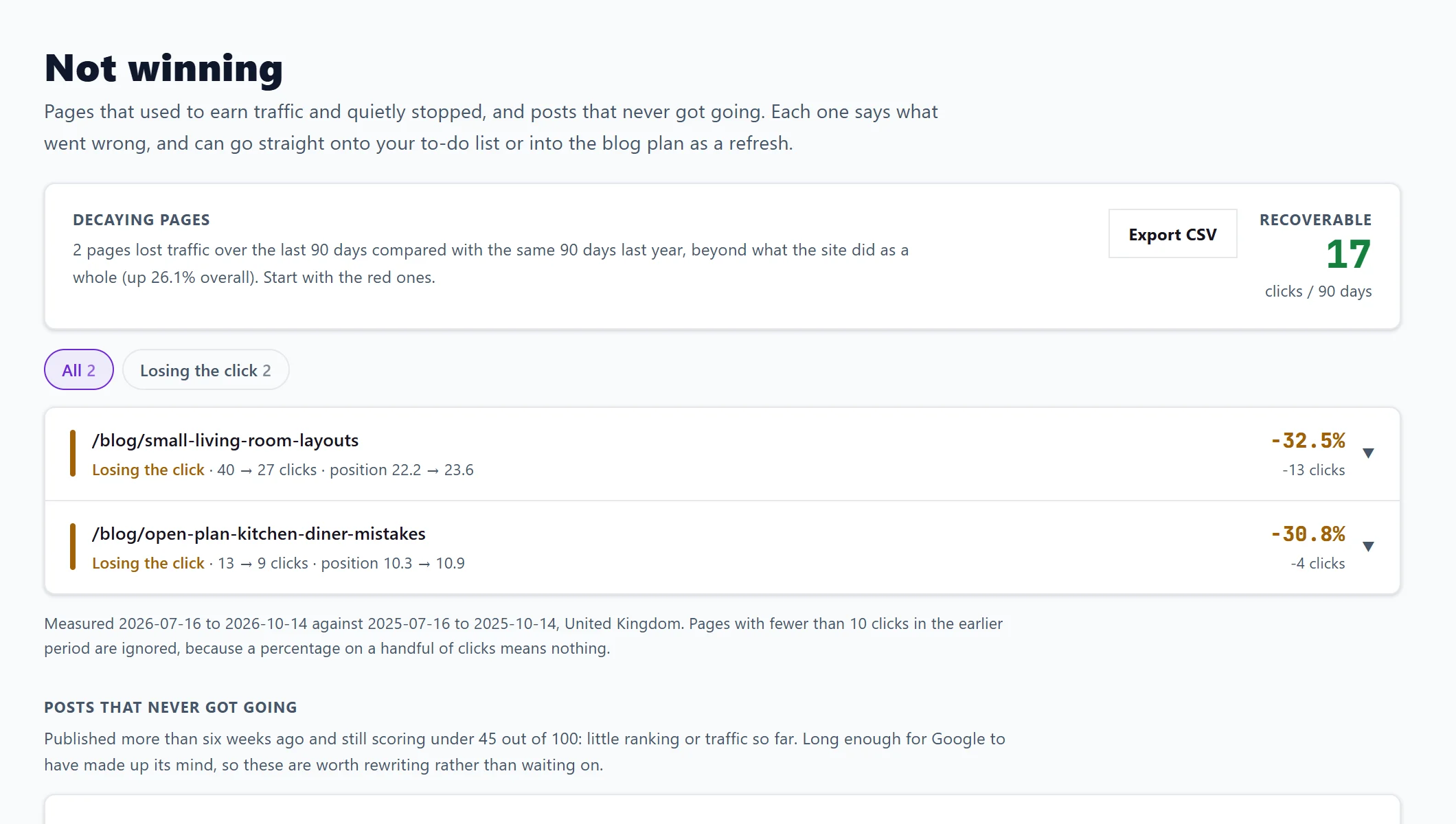
Task: Expand the small-living-room-layouts row arrow
Action: 1368,453
